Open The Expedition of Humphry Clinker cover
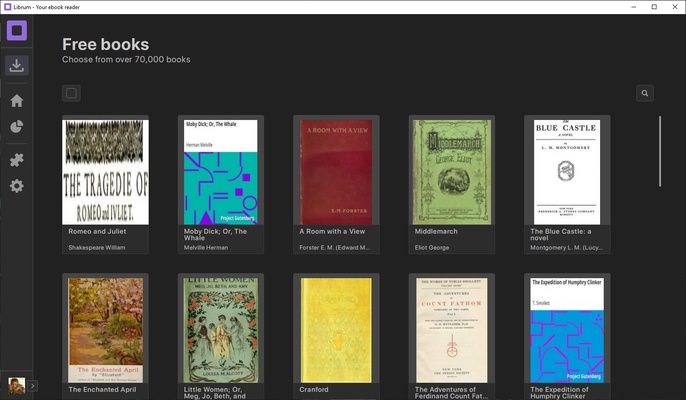Image resolution: width=686 pixels, height=400 pixels. click(x=567, y=330)
